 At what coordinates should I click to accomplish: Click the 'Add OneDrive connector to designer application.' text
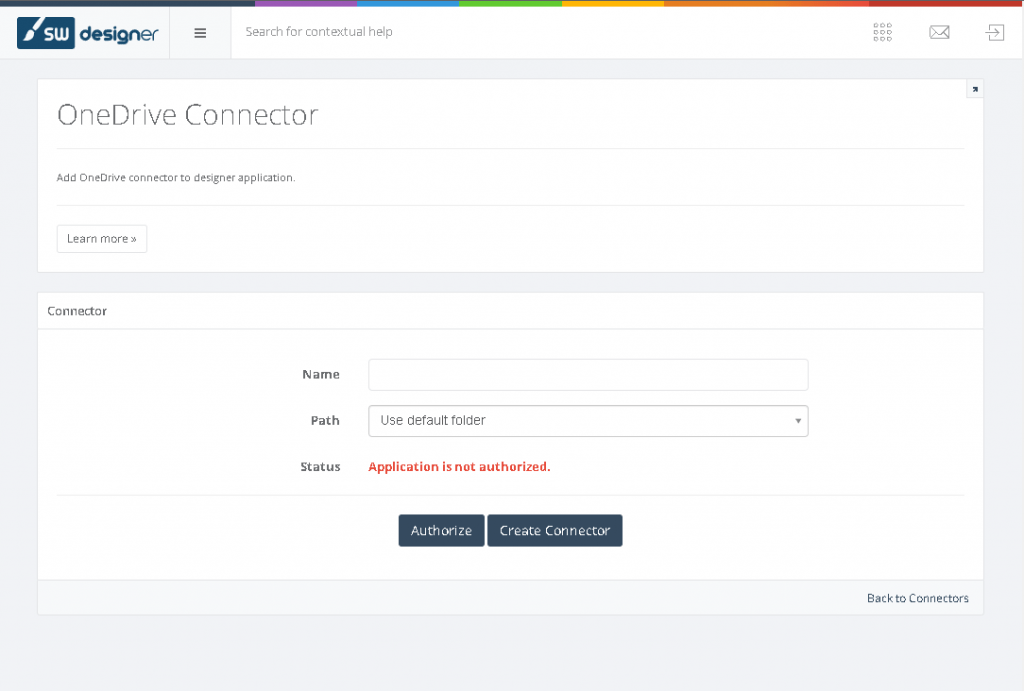click(x=176, y=178)
